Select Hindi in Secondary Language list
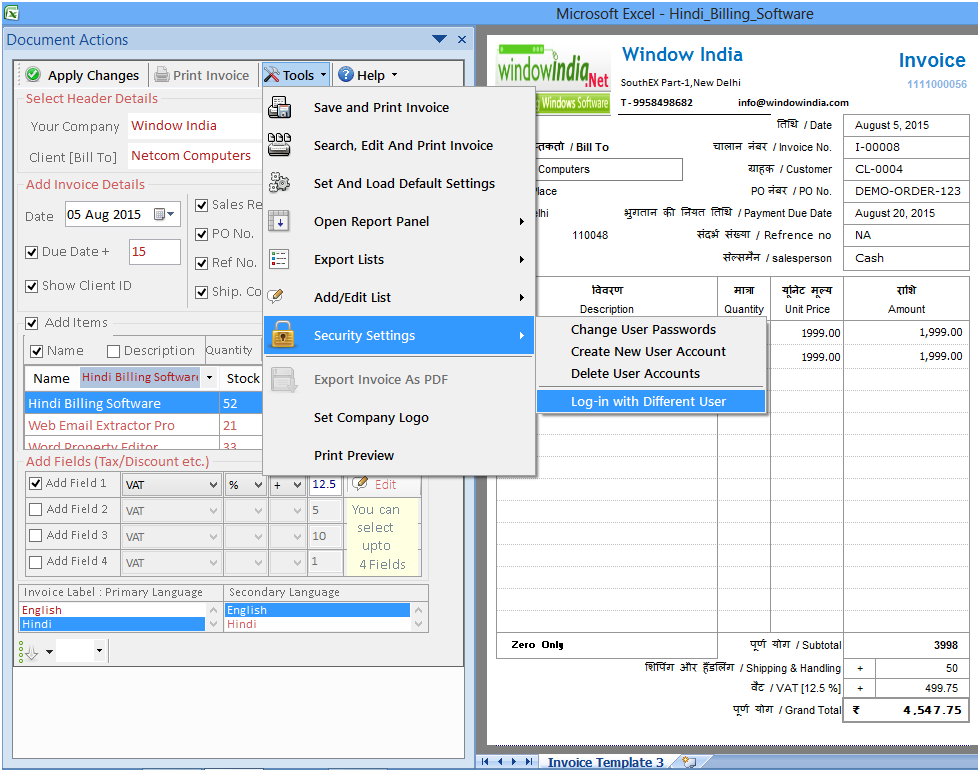This screenshot has height=772, width=978. pos(317,624)
